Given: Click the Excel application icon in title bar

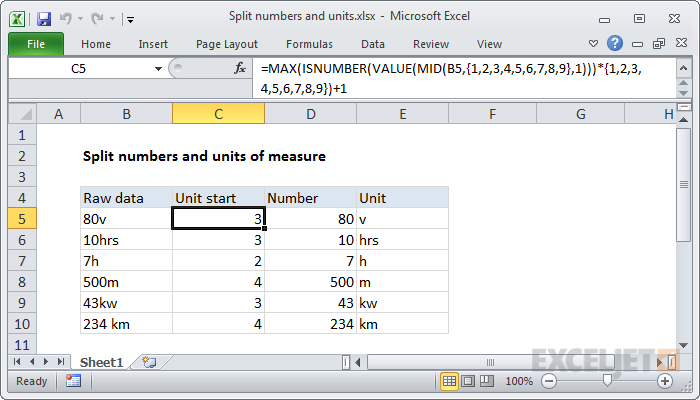Looking at the screenshot, I should click(17, 19).
